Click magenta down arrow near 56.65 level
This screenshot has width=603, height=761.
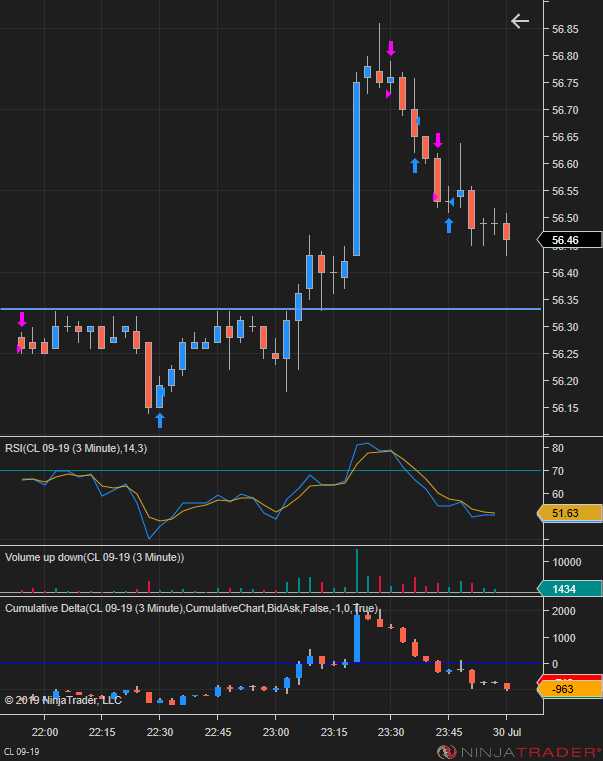[438, 140]
